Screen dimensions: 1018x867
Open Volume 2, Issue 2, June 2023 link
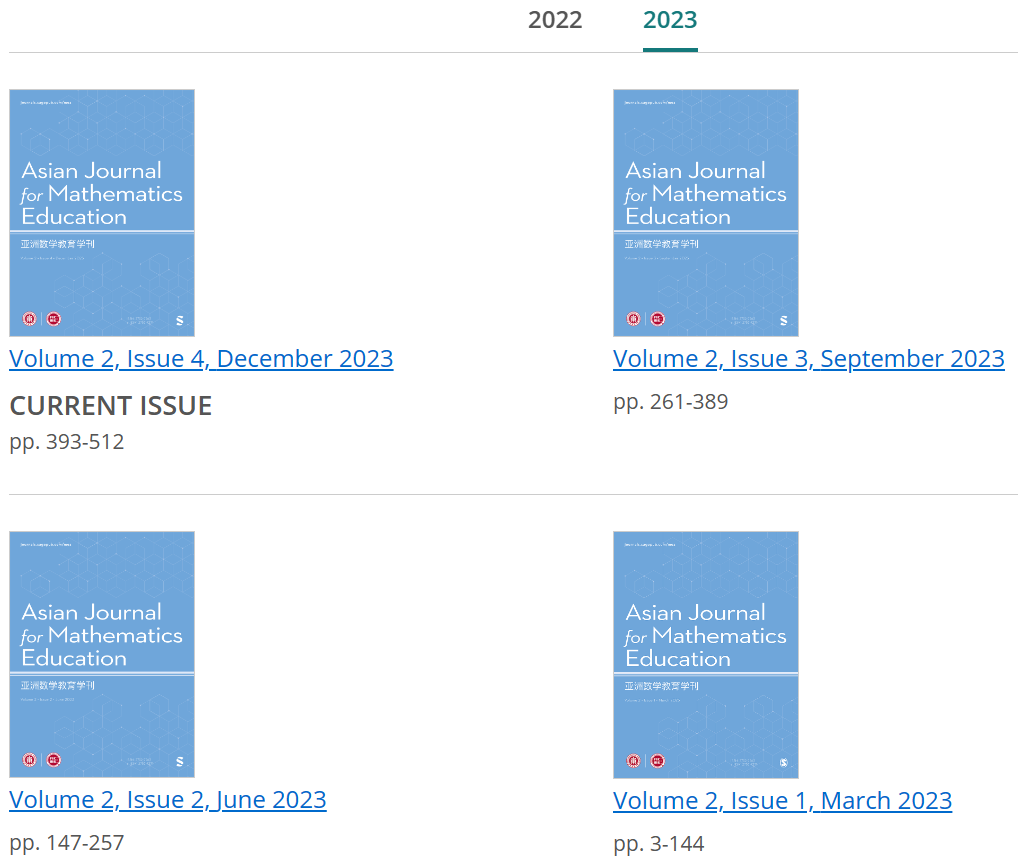click(168, 799)
